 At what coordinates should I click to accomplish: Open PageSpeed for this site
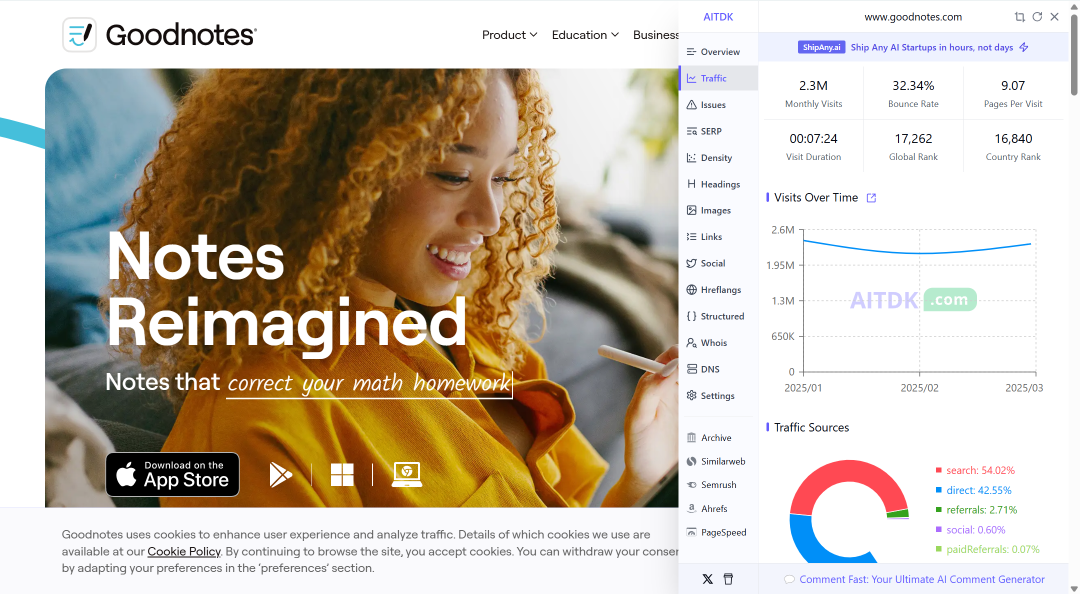(x=718, y=532)
